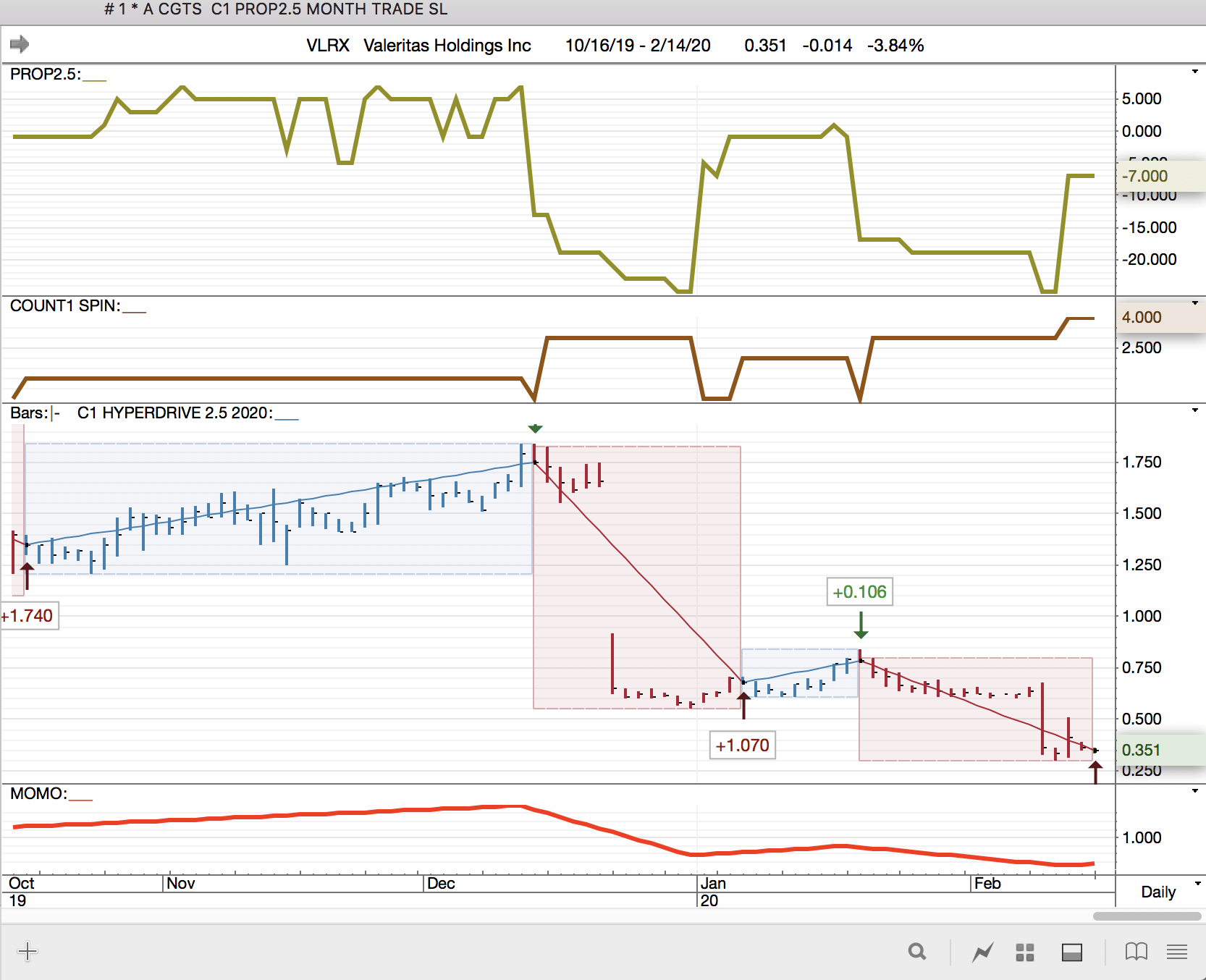1206x980 pixels.
Task: Expand the COUNT1 SPIN pane dropdown arrow
Action: (x=1195, y=303)
